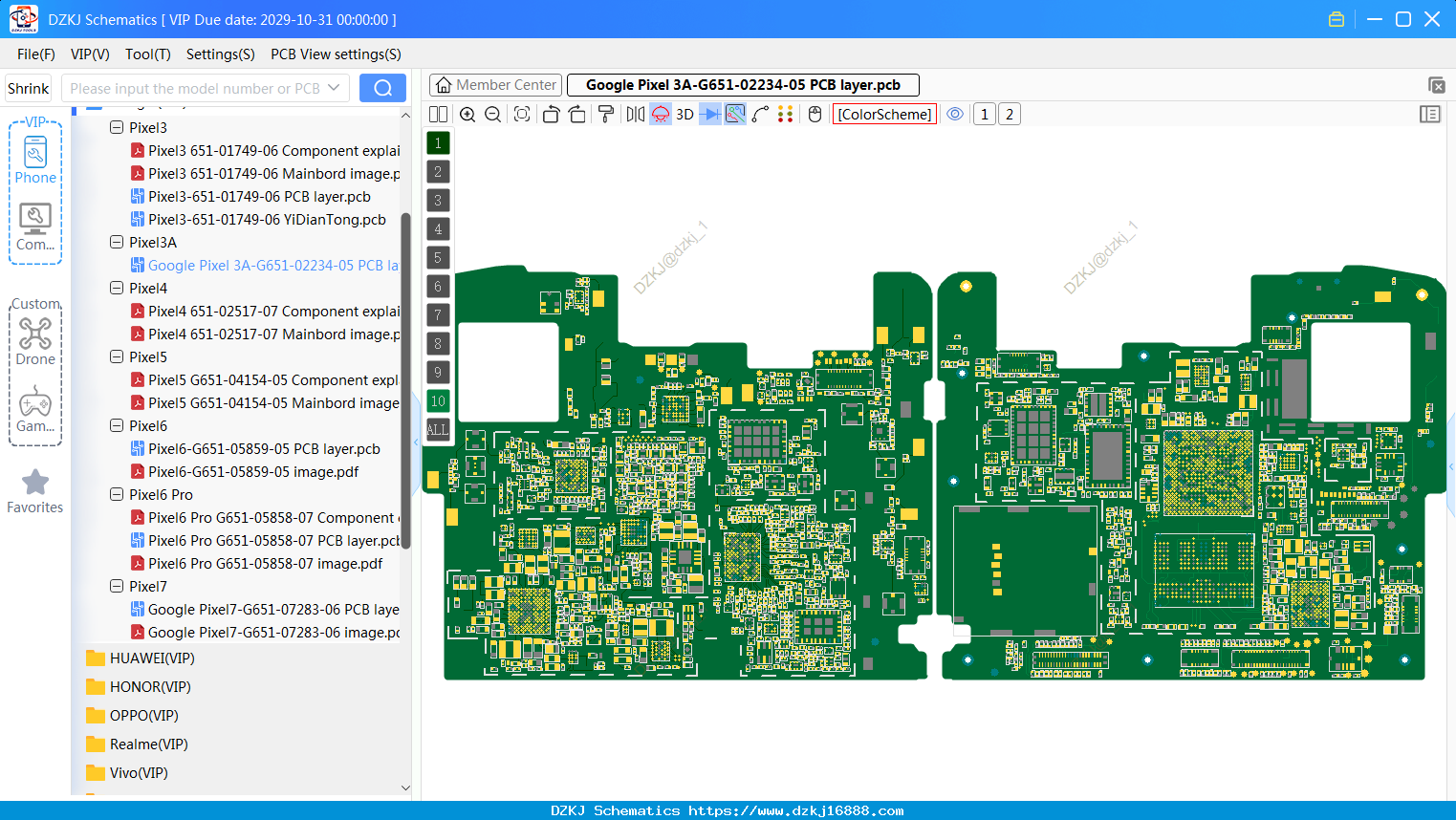Mirror the PCB view
Viewport: 1456px width, 820px height.
tap(636, 114)
